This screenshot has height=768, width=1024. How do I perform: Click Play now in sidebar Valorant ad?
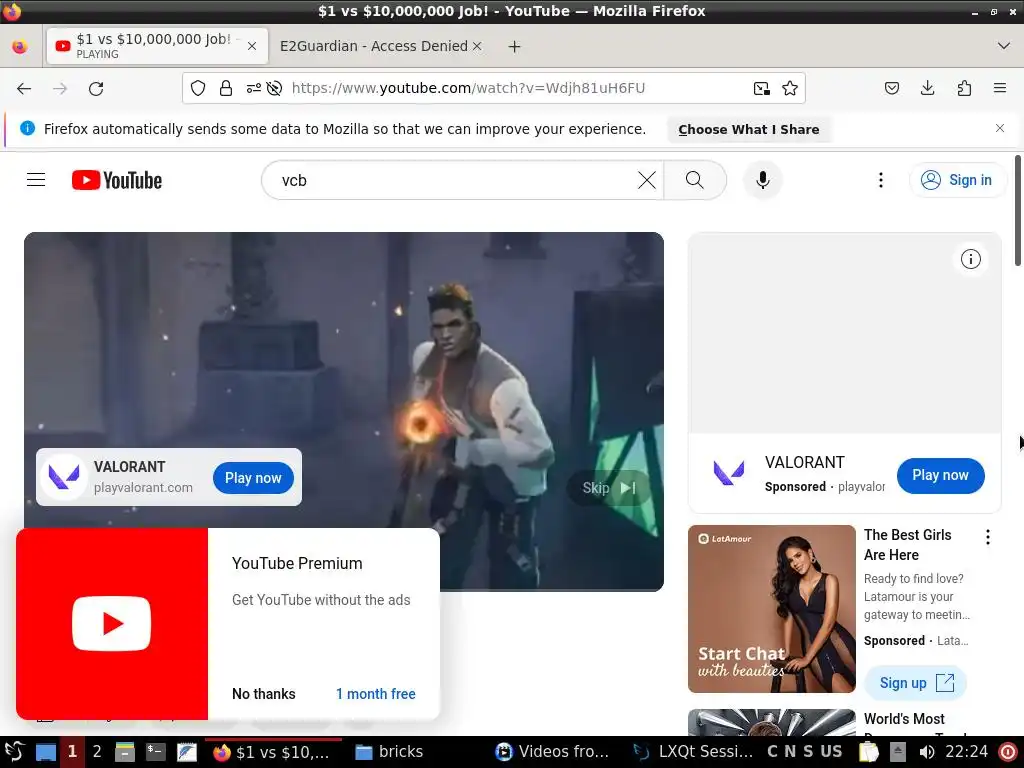(940, 475)
